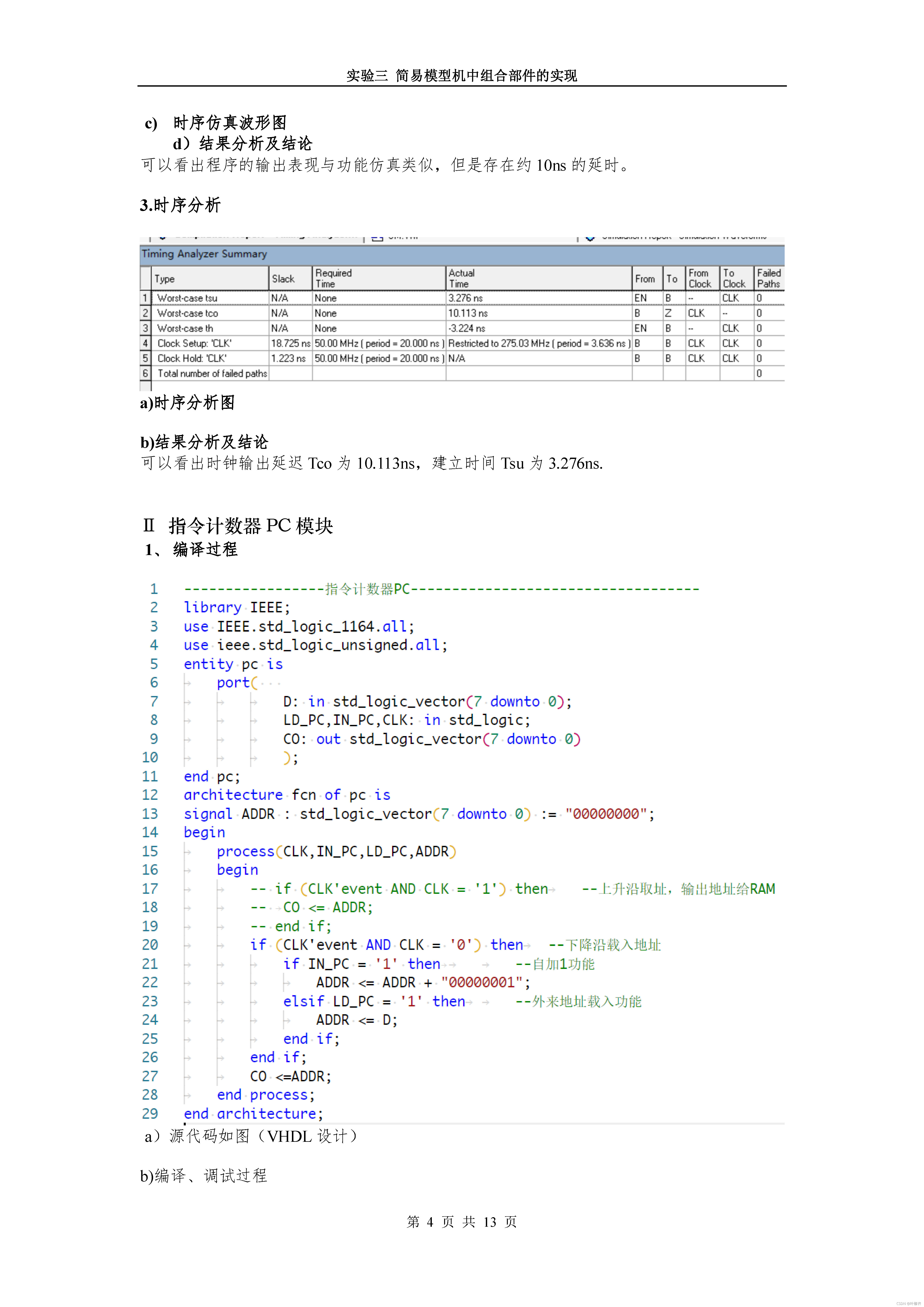Select the heading 'b)编译、调试过程'
Viewport: 924px width, 1307px height.
click(204, 1175)
